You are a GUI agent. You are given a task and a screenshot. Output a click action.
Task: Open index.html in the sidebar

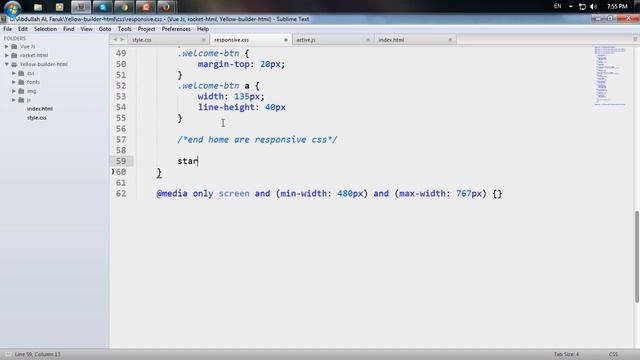coord(40,109)
